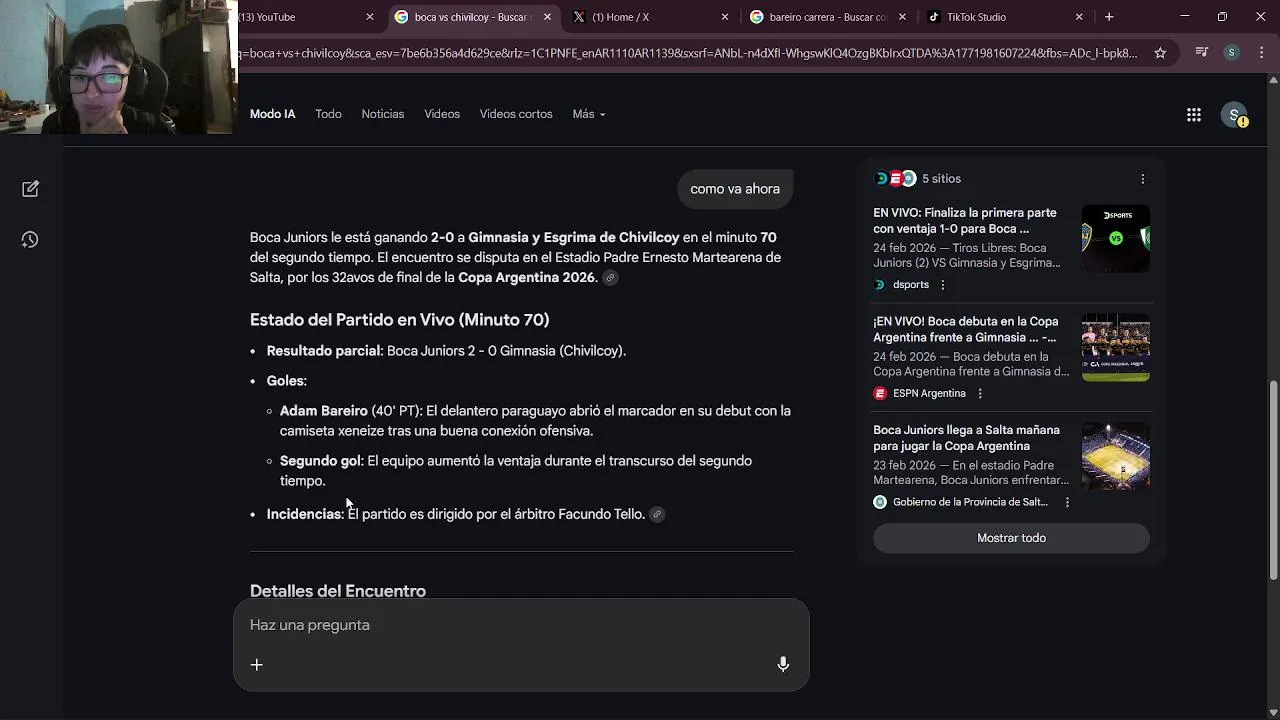Screen dimensions: 1280x720
Task: Open more options for ESPN Argentina source
Action: pos(980,394)
